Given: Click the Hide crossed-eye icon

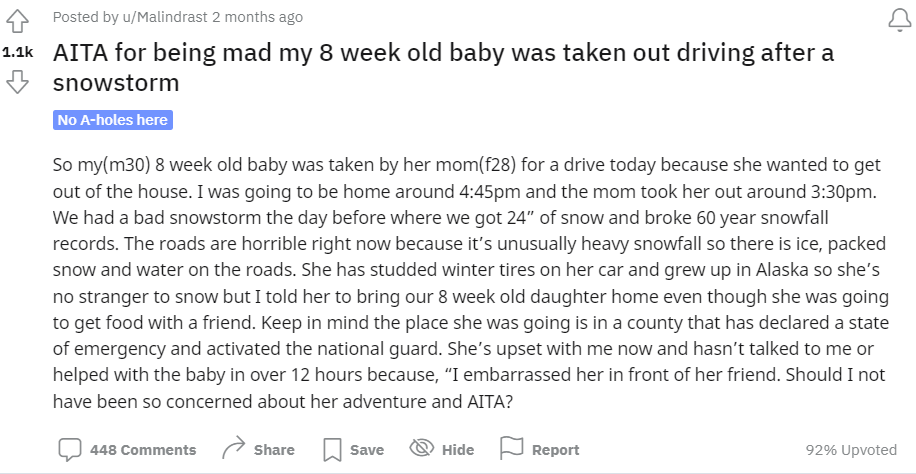Looking at the screenshot, I should 421,448.
